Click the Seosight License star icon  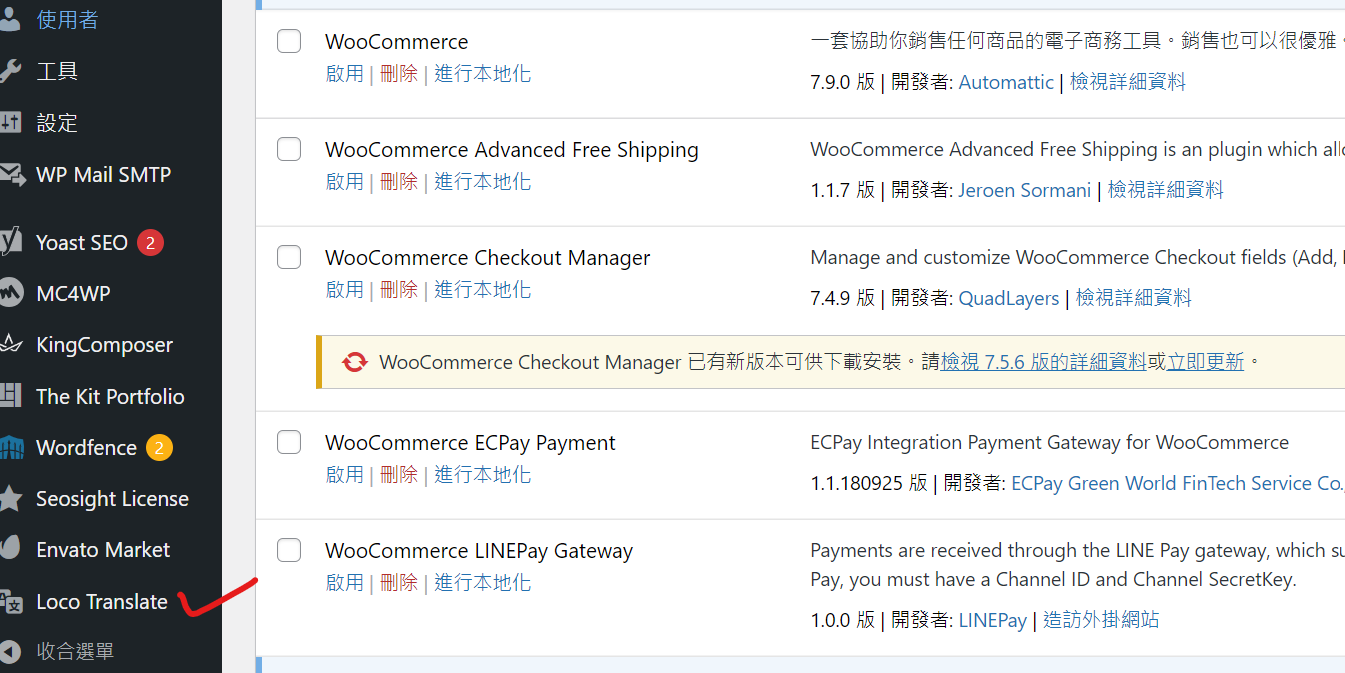coord(10,498)
